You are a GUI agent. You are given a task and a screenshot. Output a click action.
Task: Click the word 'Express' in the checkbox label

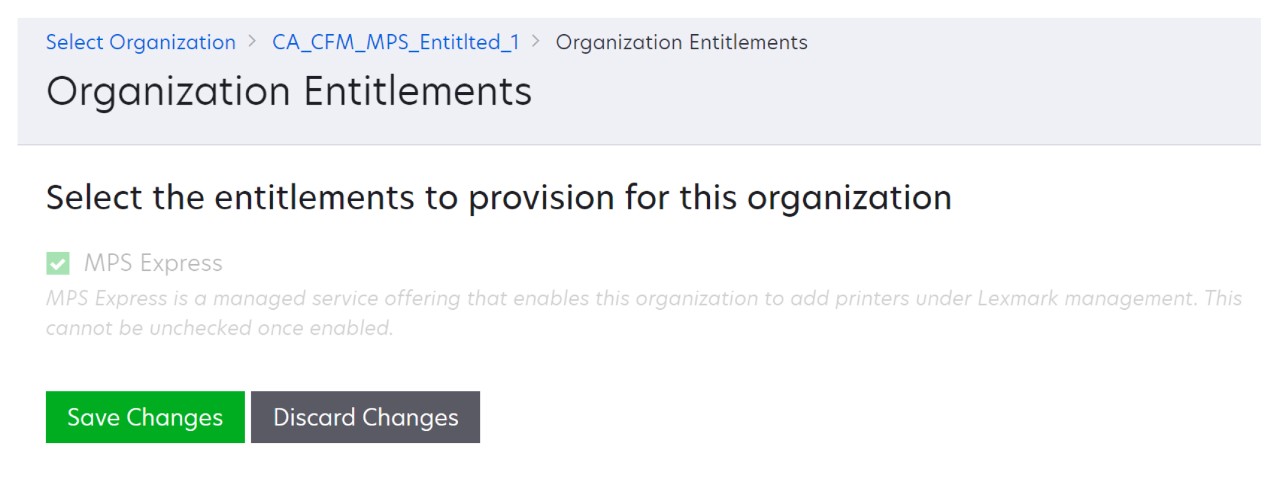coord(182,263)
